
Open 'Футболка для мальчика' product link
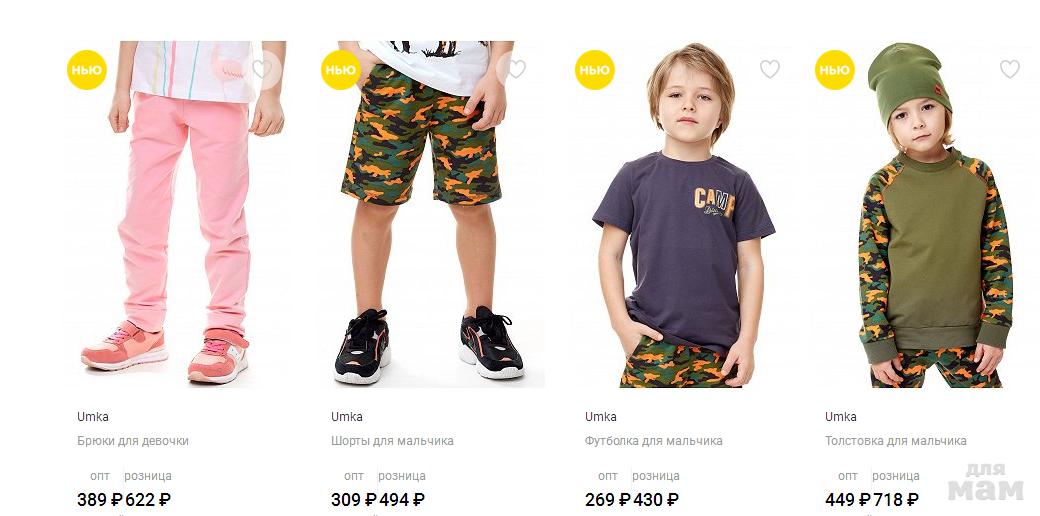click(x=653, y=441)
